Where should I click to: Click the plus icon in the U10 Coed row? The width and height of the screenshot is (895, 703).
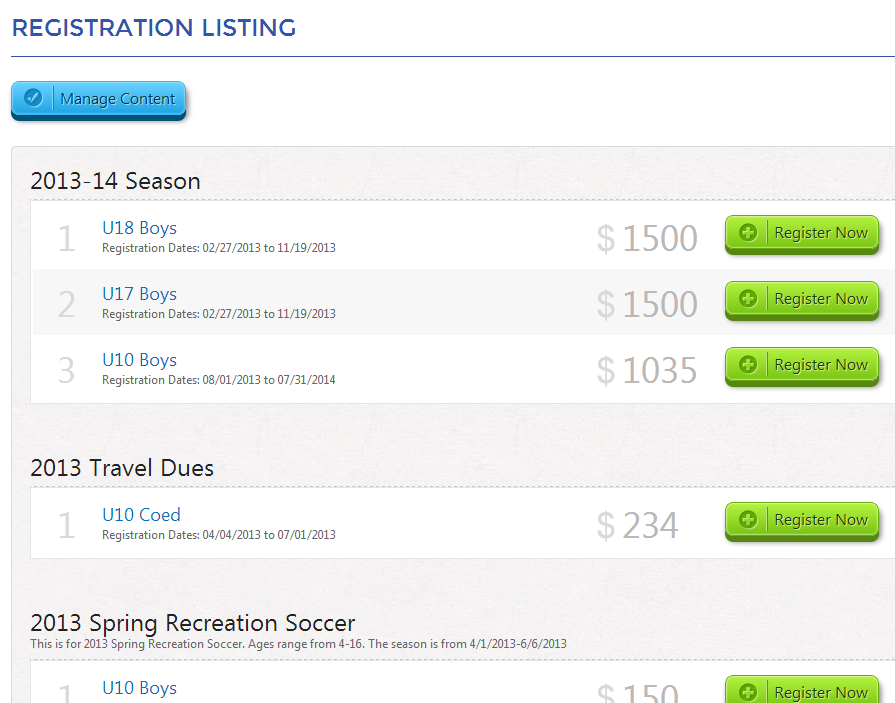point(748,519)
